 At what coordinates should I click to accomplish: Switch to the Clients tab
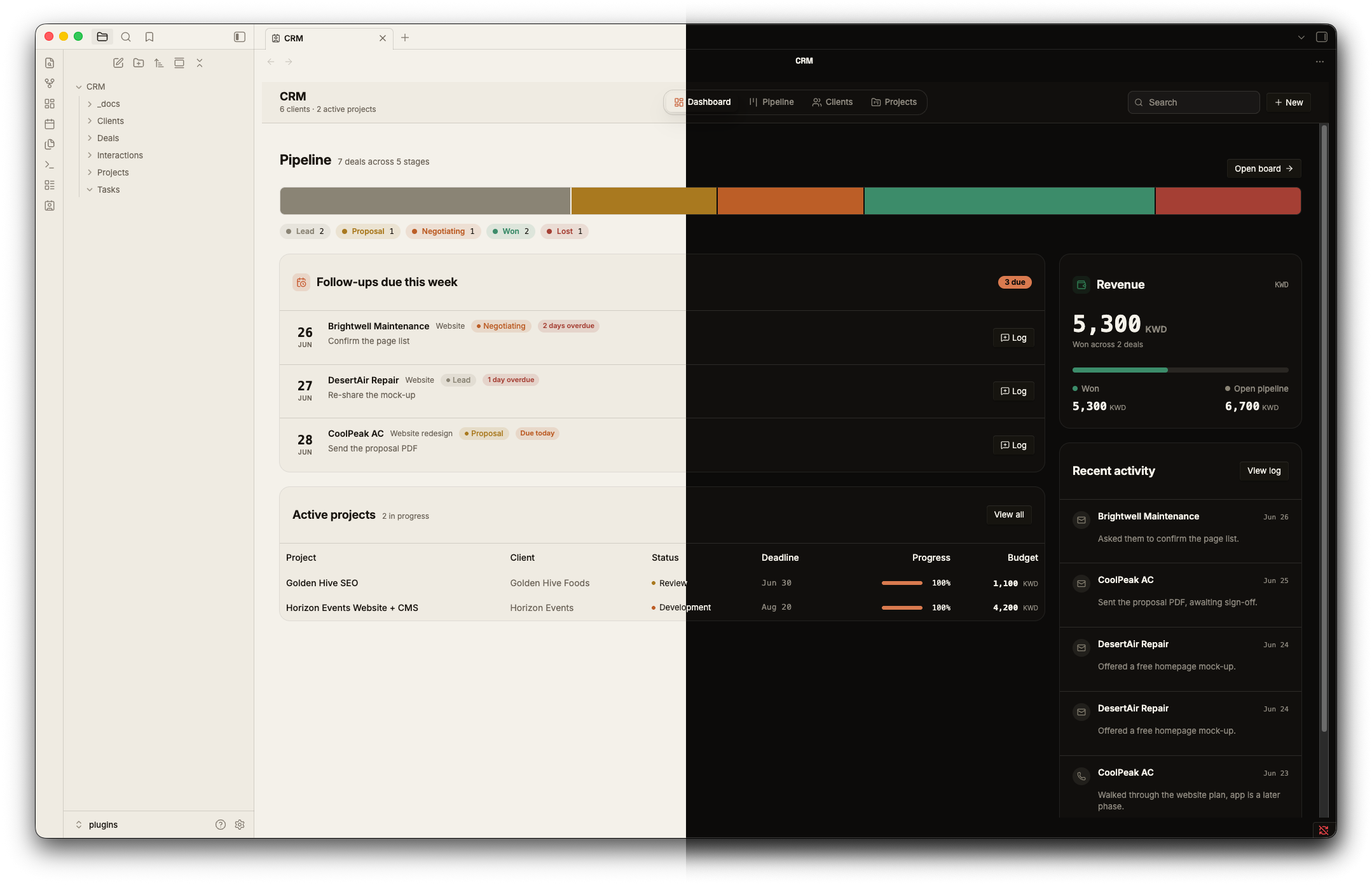(832, 102)
